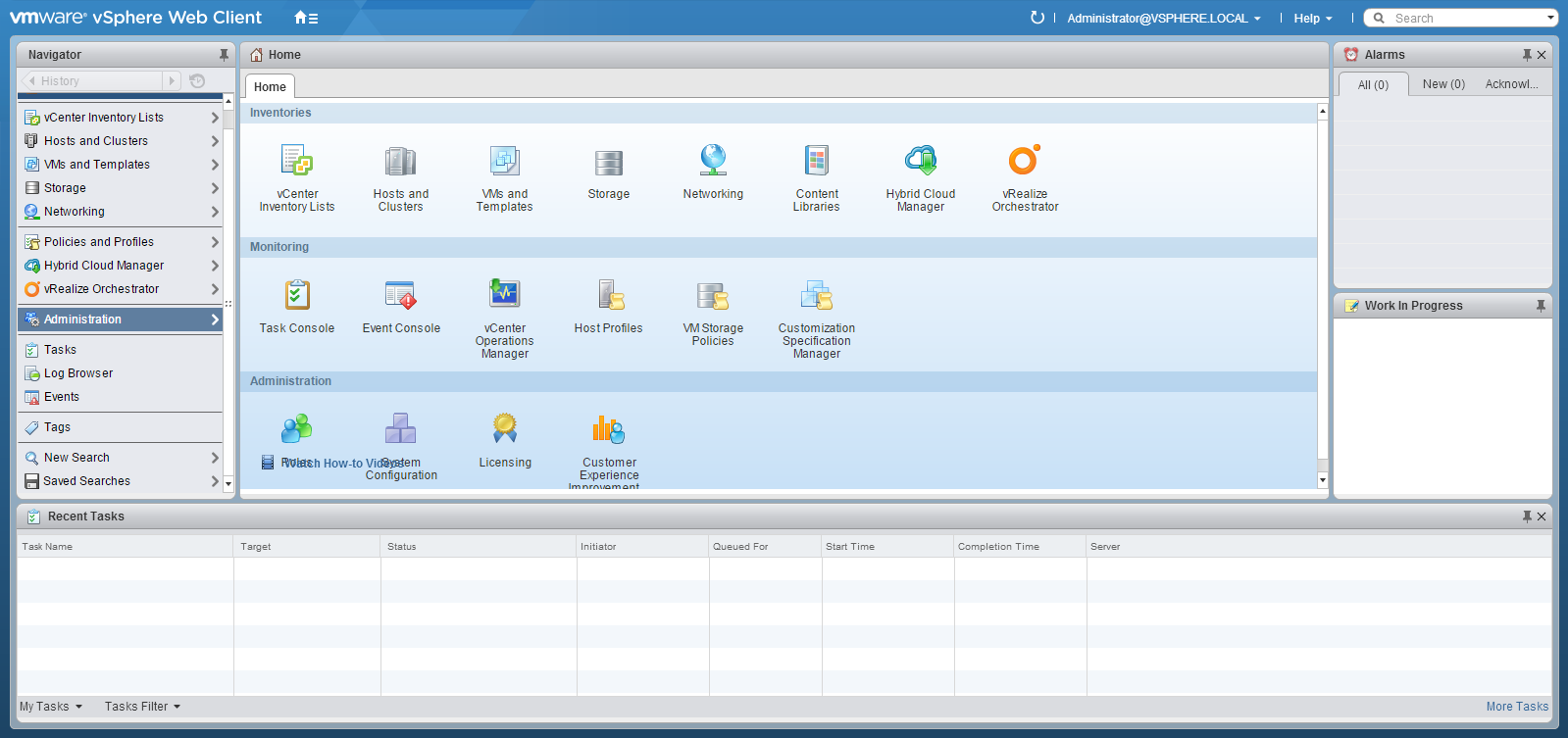Open the Event Console icon

tap(400, 294)
